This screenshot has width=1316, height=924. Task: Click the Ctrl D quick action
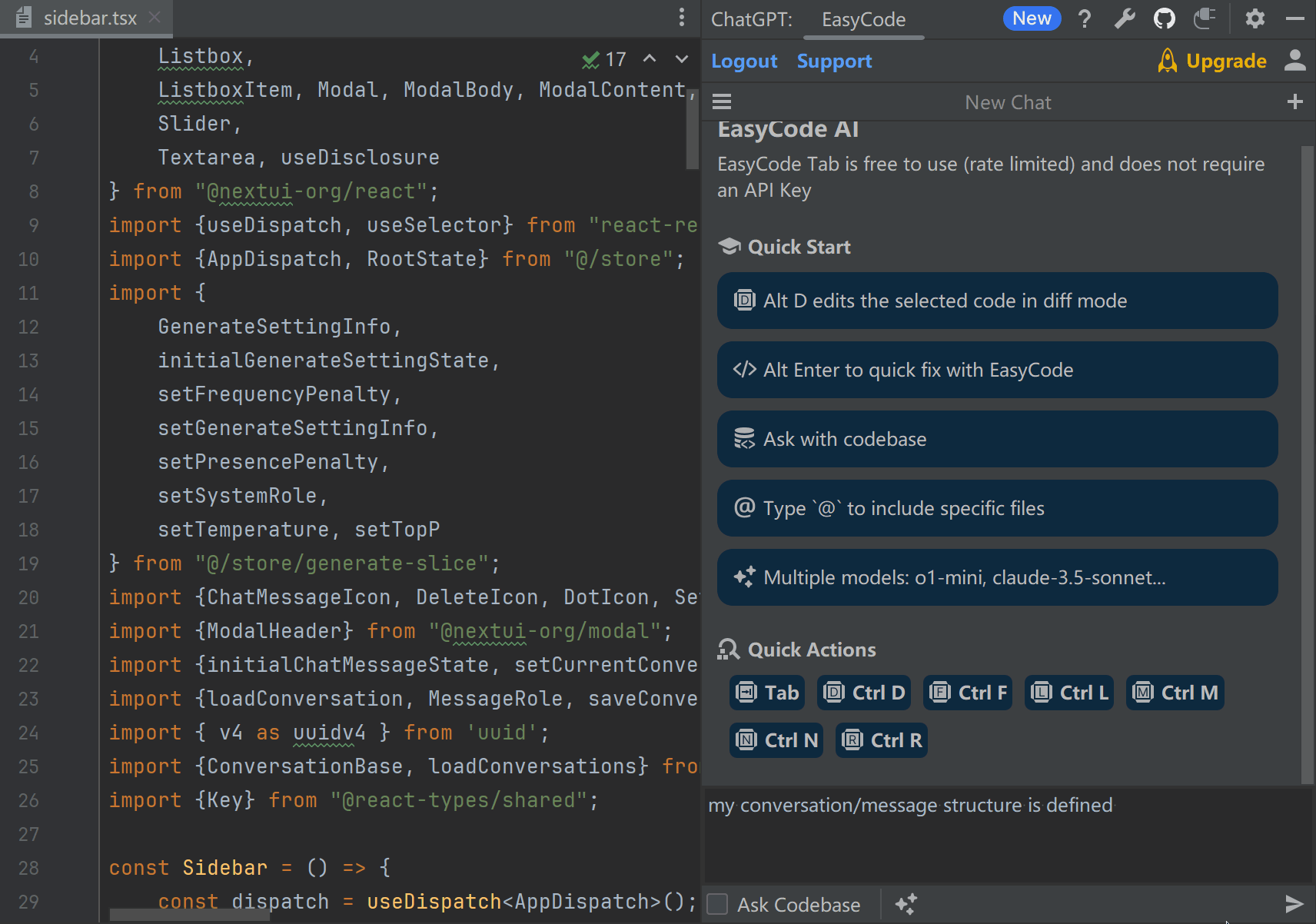point(865,693)
